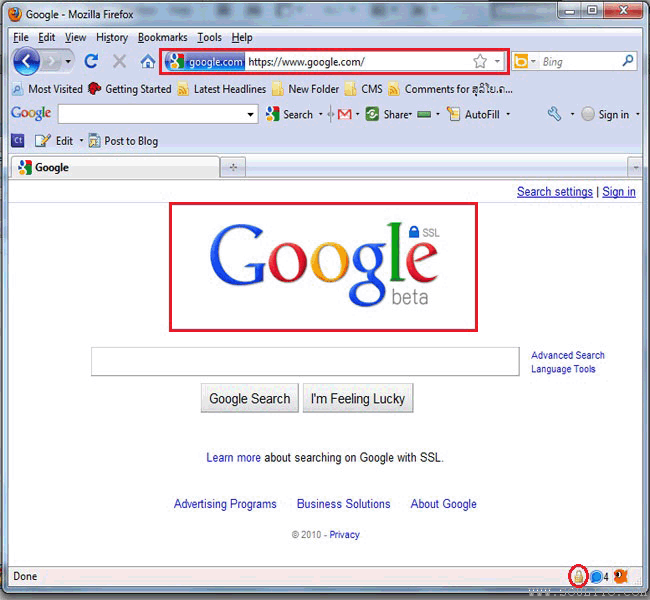Image resolution: width=650 pixels, height=600 pixels.
Task: Click the Bing search magnifier icon
Action: pos(628,61)
